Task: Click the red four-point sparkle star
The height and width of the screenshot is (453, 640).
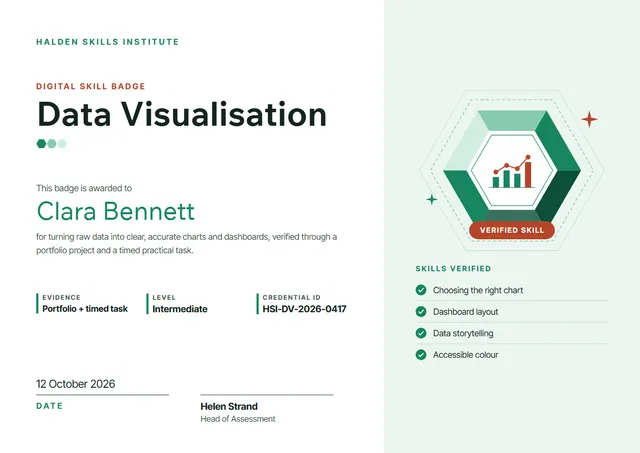Action: (x=589, y=119)
